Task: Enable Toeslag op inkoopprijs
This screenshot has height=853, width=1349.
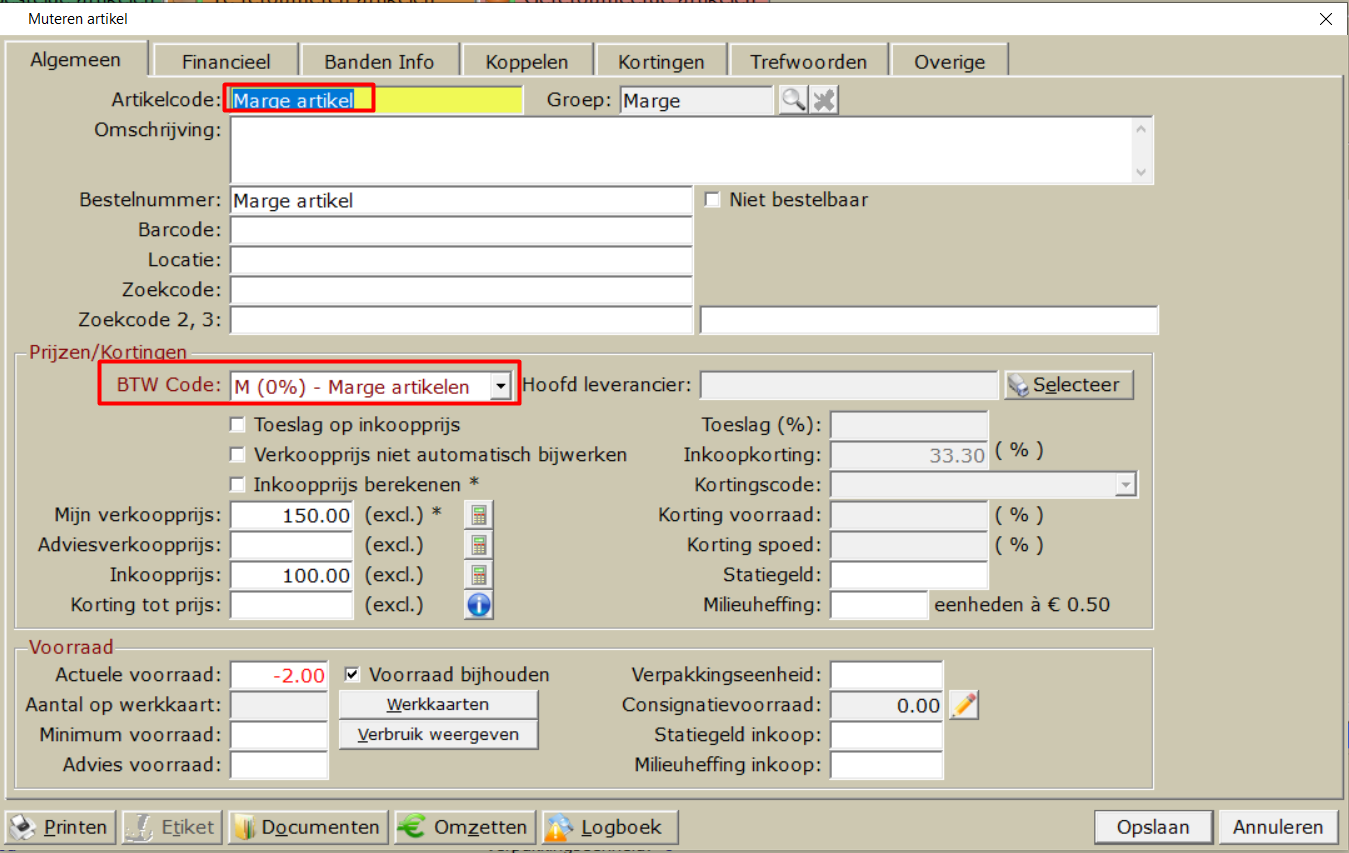Action: point(237,424)
